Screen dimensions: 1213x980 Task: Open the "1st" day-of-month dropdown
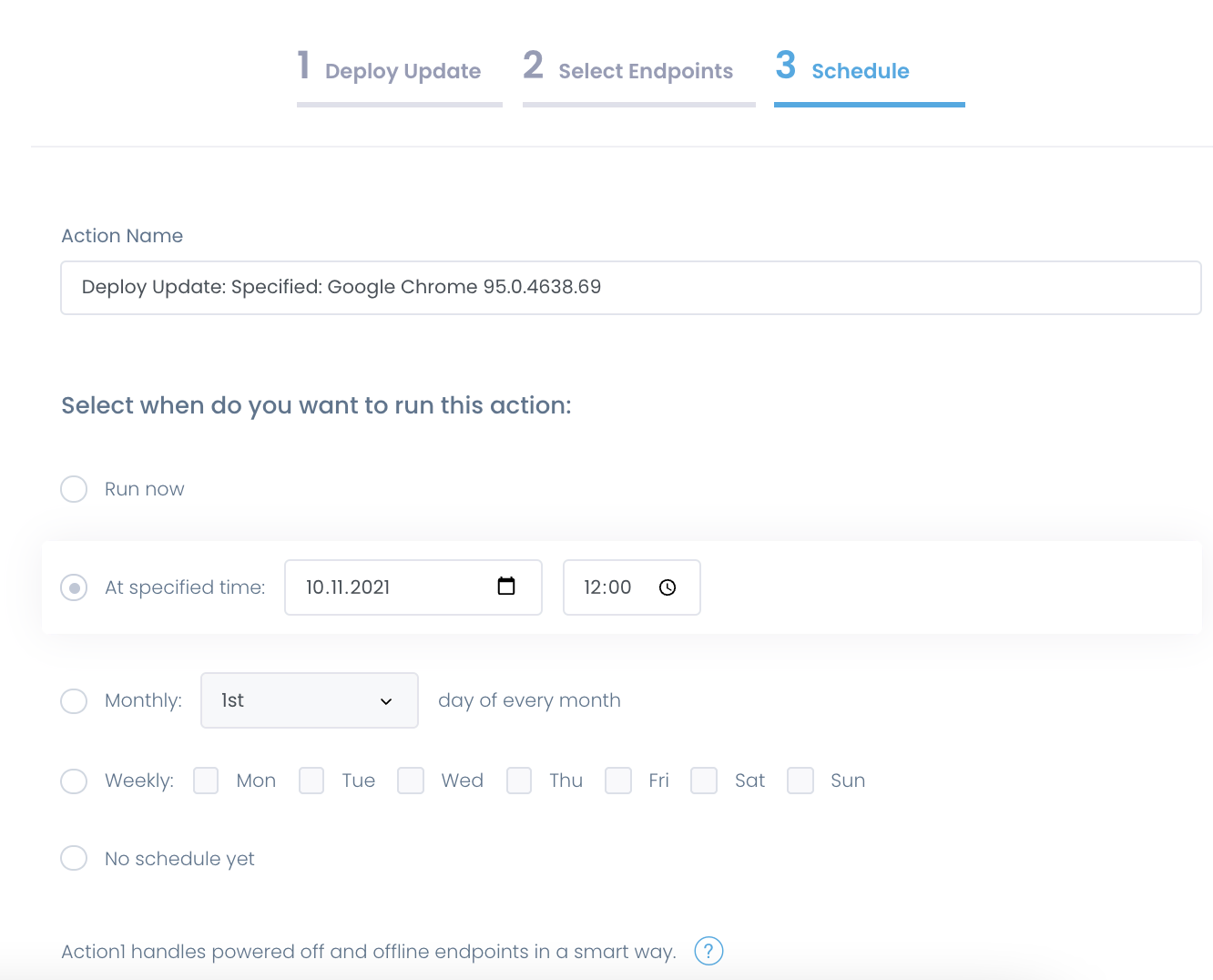[309, 700]
